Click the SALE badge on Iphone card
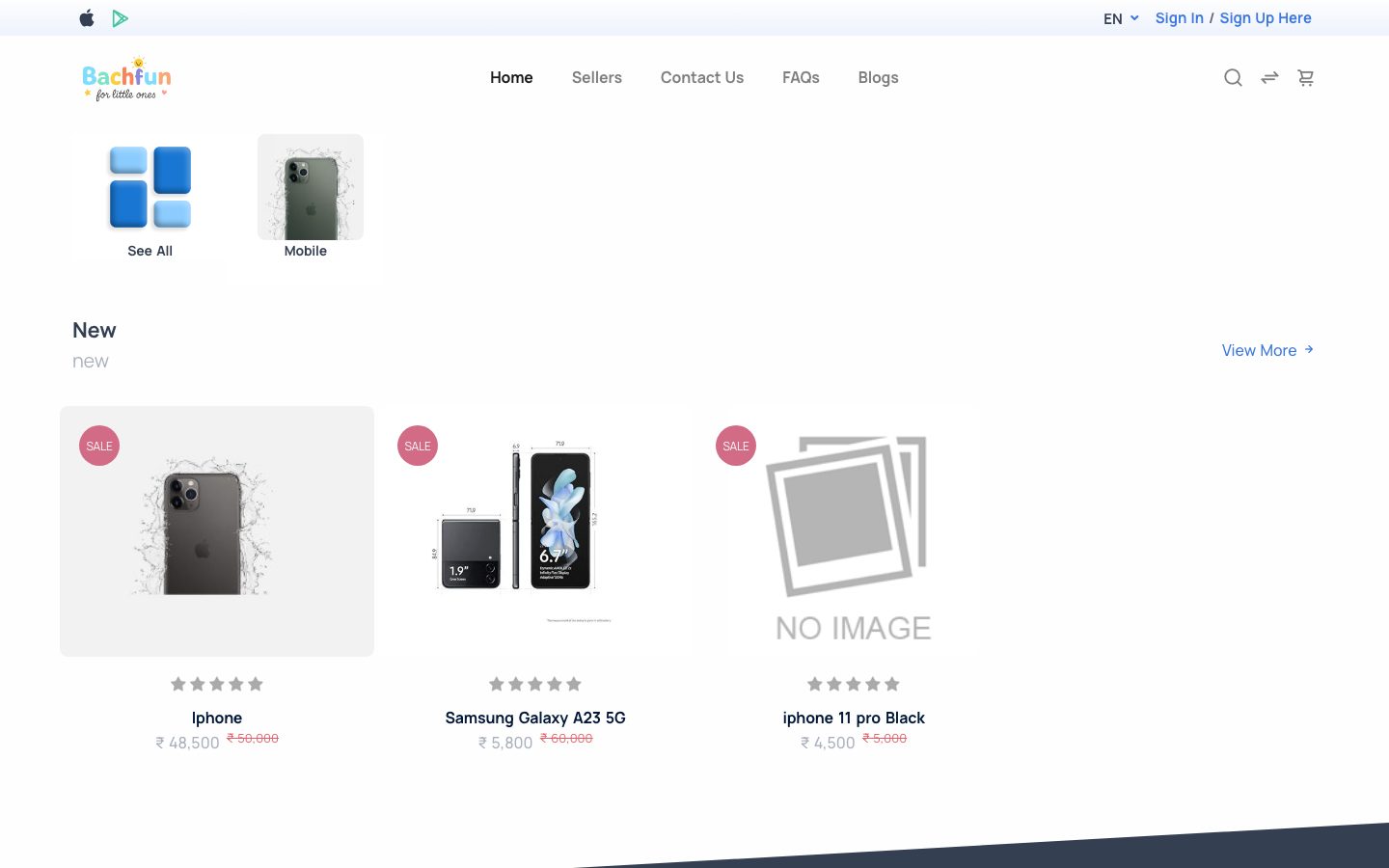1389x868 pixels. click(99, 446)
